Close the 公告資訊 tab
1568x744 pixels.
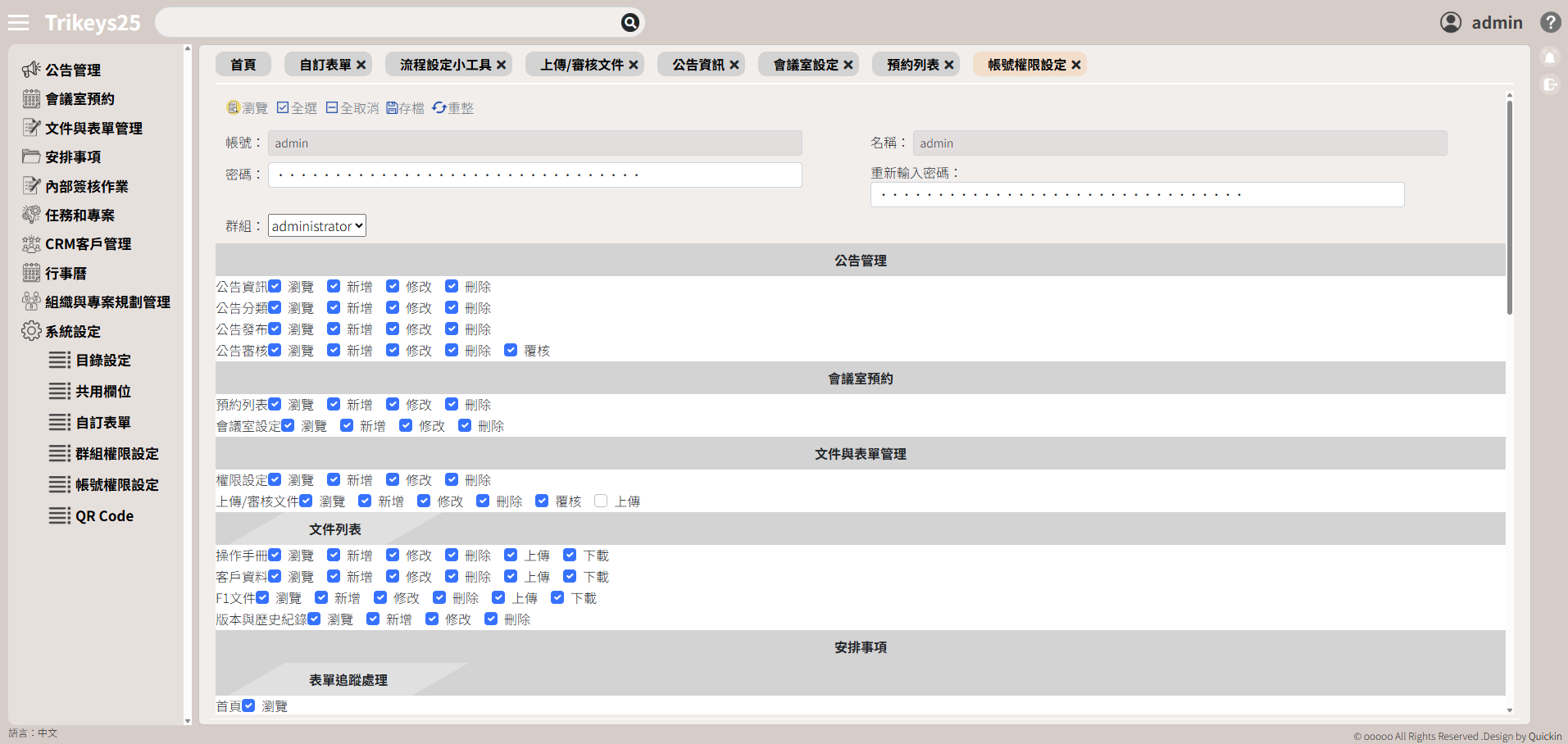734,65
